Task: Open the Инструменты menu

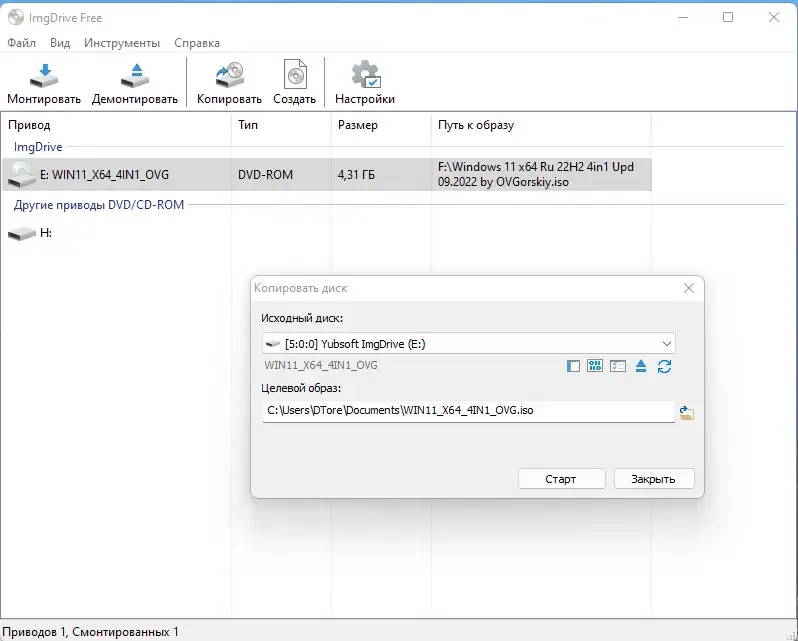Action: 122,43
